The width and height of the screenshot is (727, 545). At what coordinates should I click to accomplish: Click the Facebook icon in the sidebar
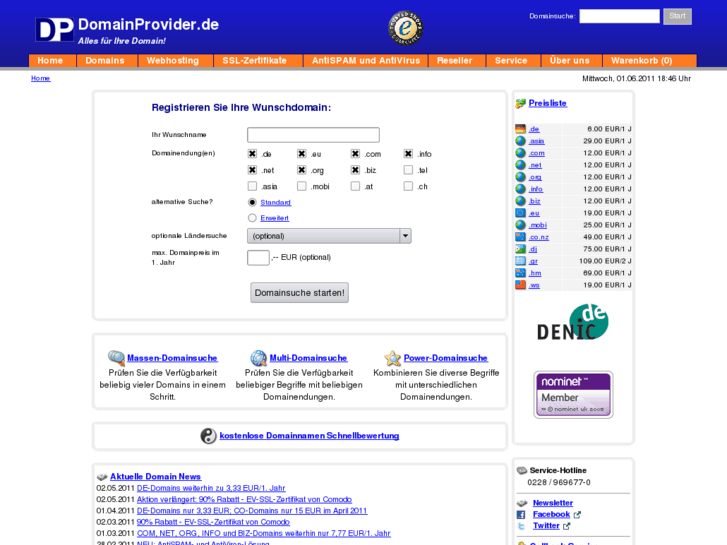pyautogui.click(x=521, y=514)
